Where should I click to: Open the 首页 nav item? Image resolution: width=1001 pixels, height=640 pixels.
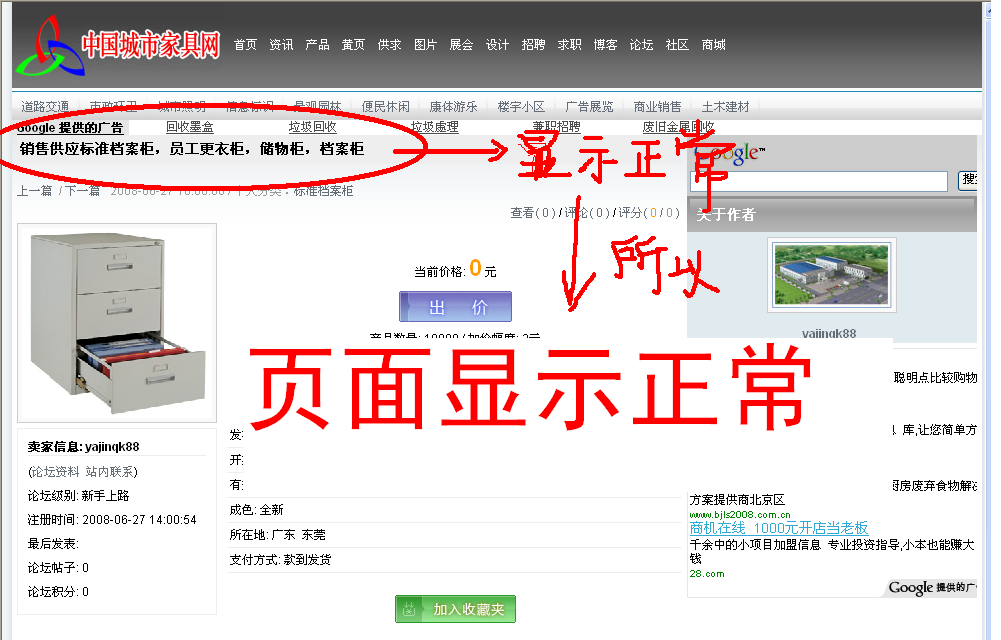[245, 45]
